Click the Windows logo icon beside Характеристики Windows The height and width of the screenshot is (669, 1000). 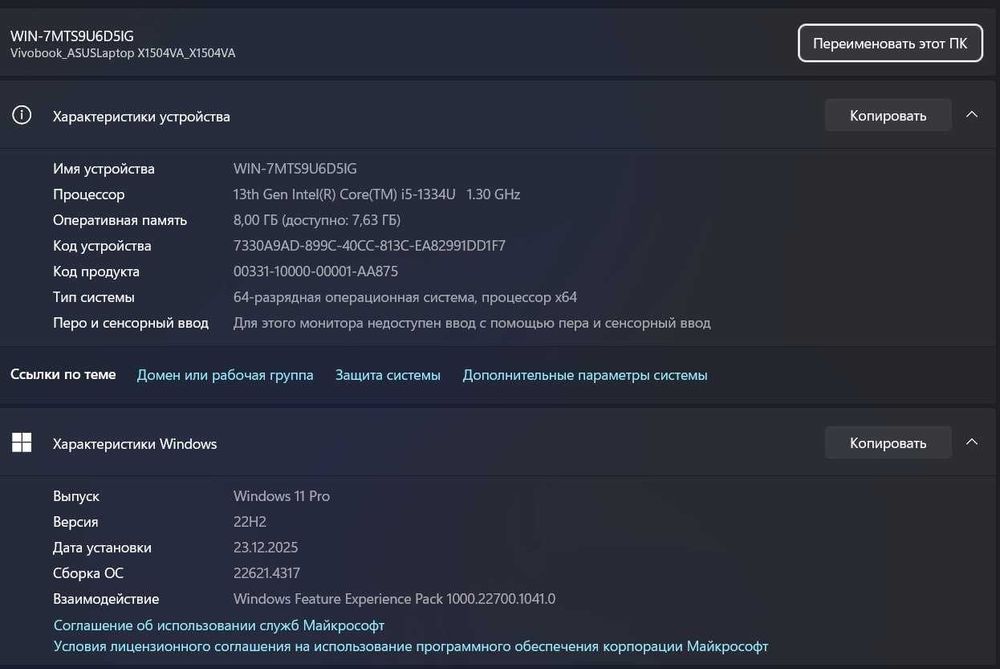22,443
